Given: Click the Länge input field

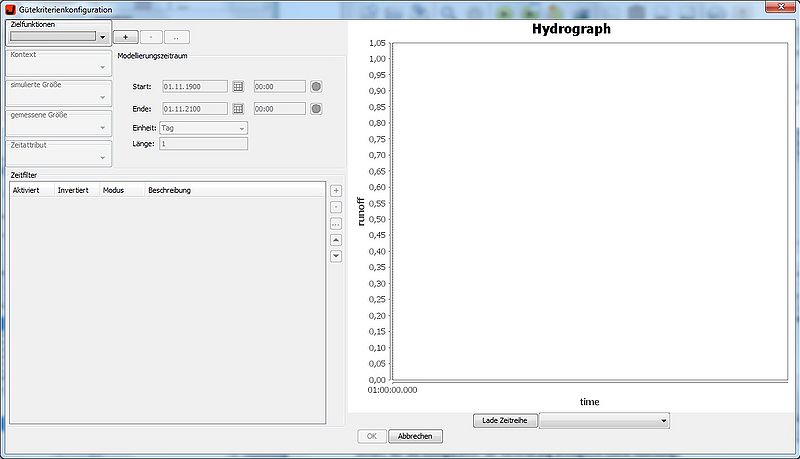Looking at the screenshot, I should pyautogui.click(x=203, y=144).
